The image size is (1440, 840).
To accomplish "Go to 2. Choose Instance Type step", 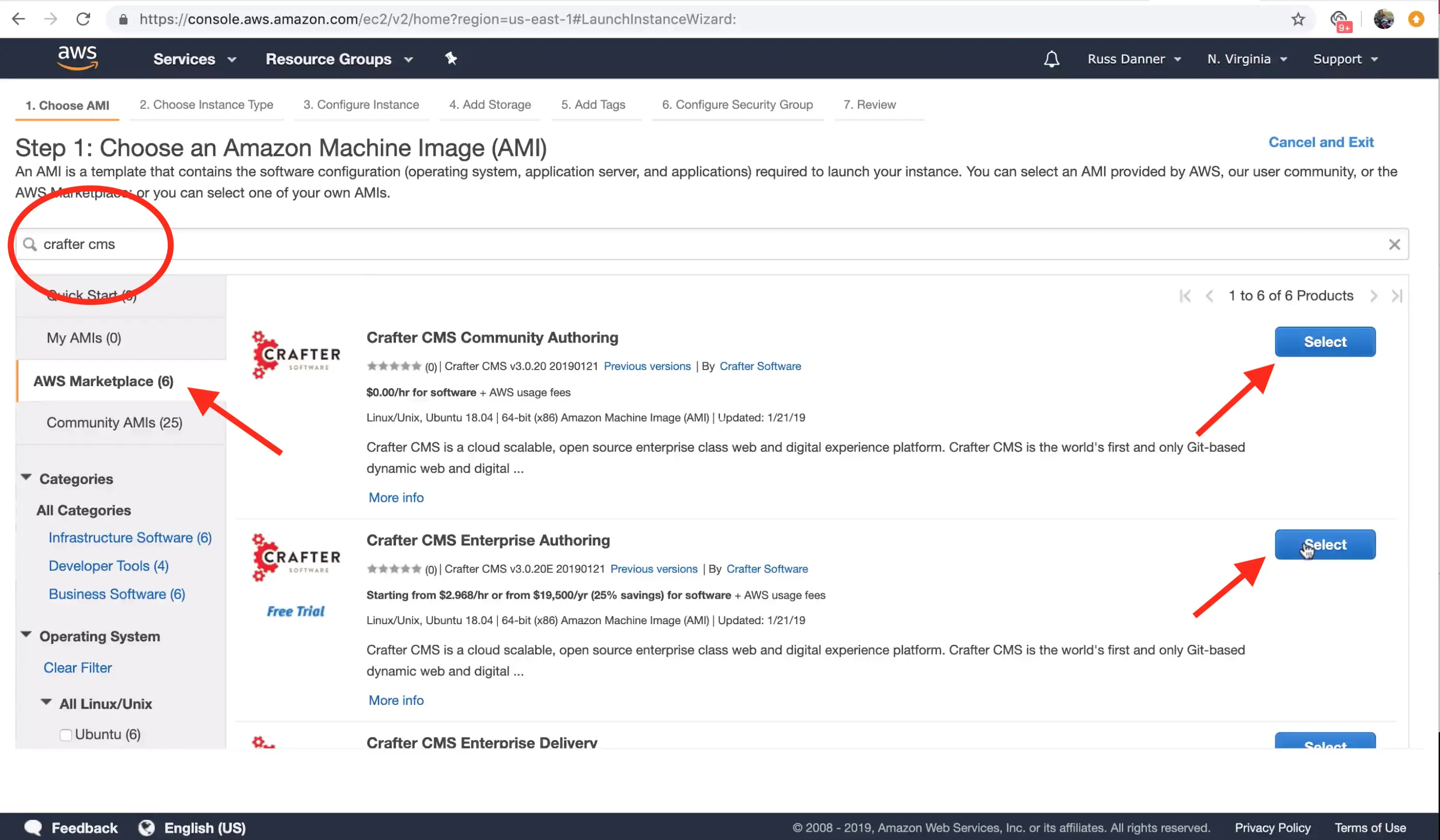I will click(205, 105).
